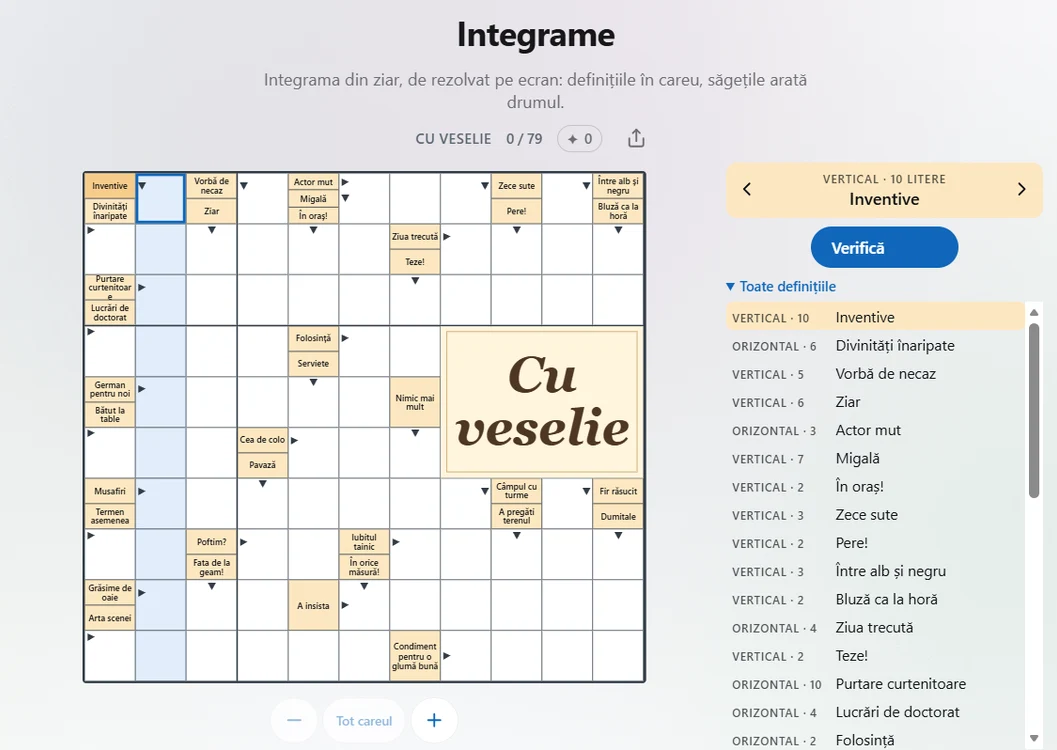Select the Migală definition in list

click(875, 458)
